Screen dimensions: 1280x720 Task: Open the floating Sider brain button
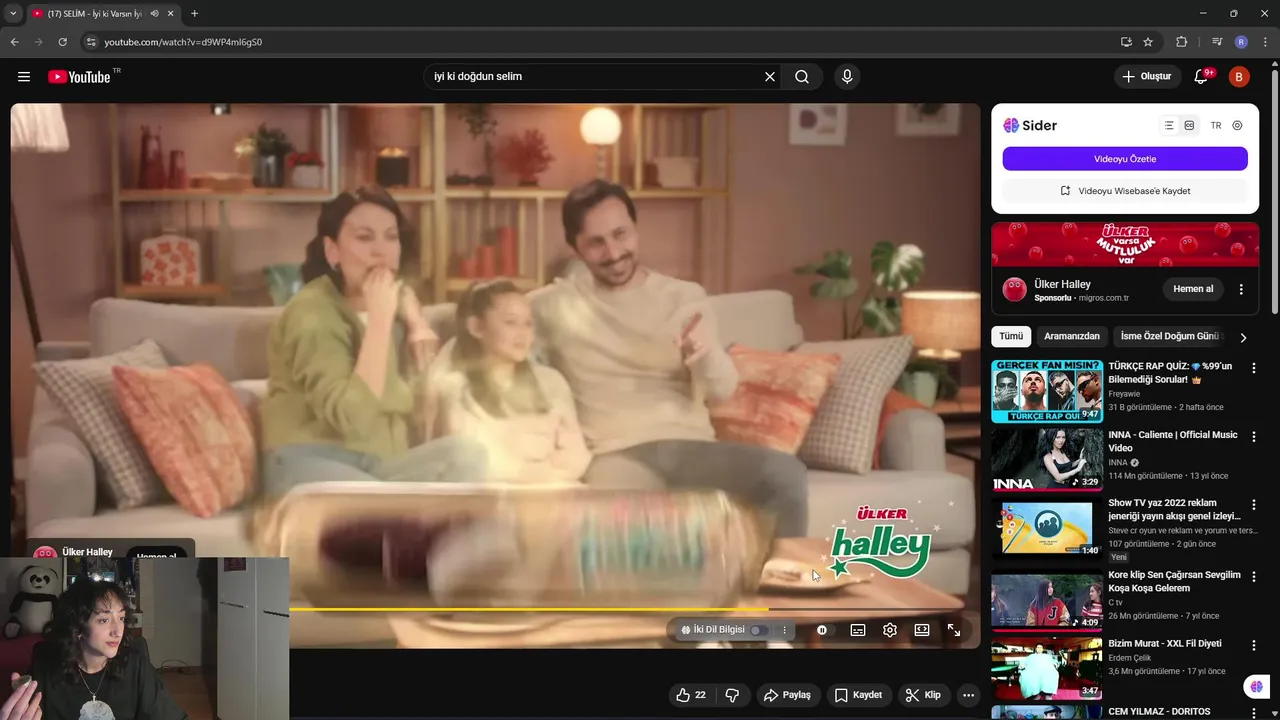pyautogui.click(x=1257, y=687)
